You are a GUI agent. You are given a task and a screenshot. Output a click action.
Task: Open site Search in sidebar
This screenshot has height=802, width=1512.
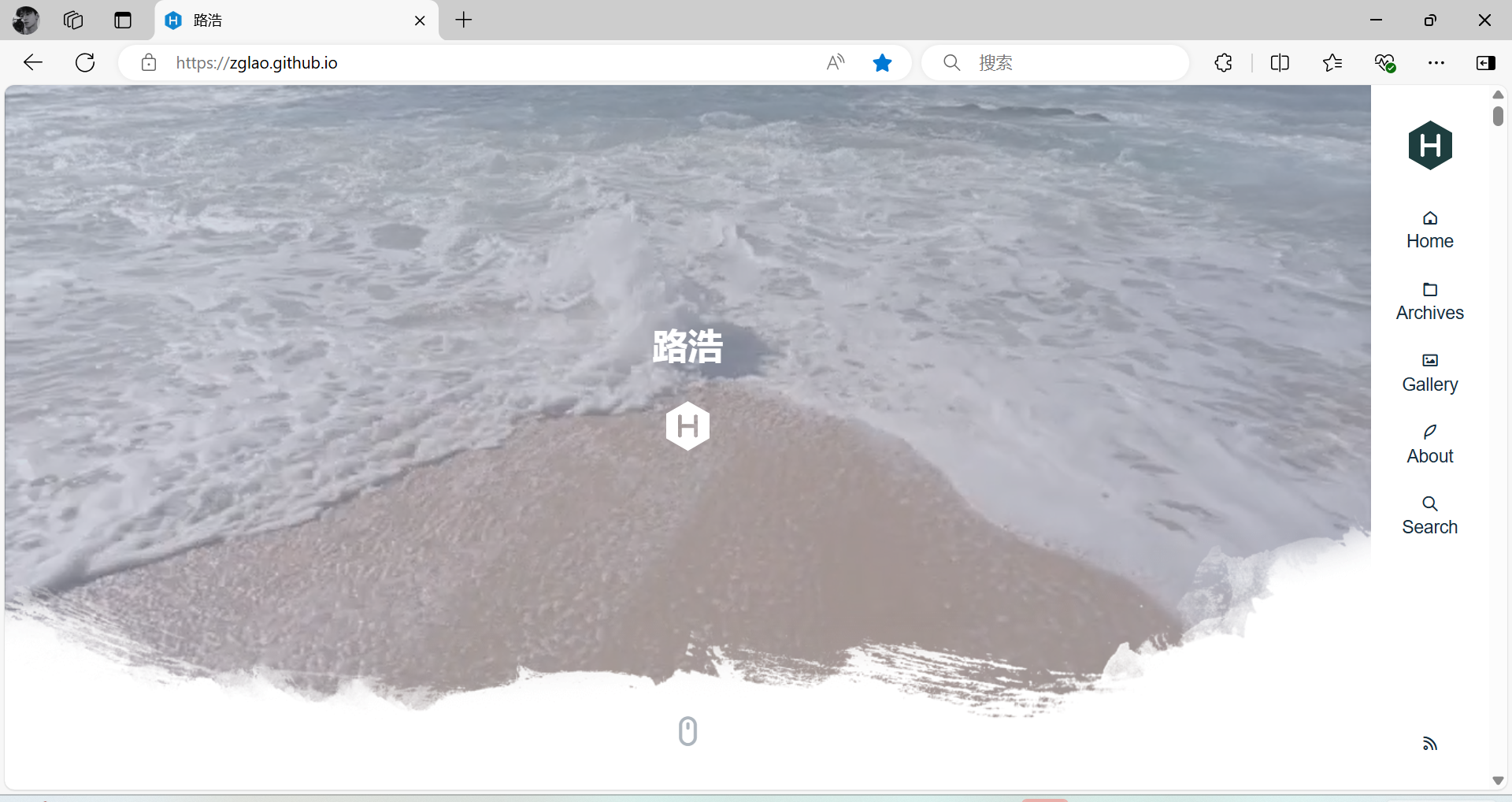click(1429, 516)
